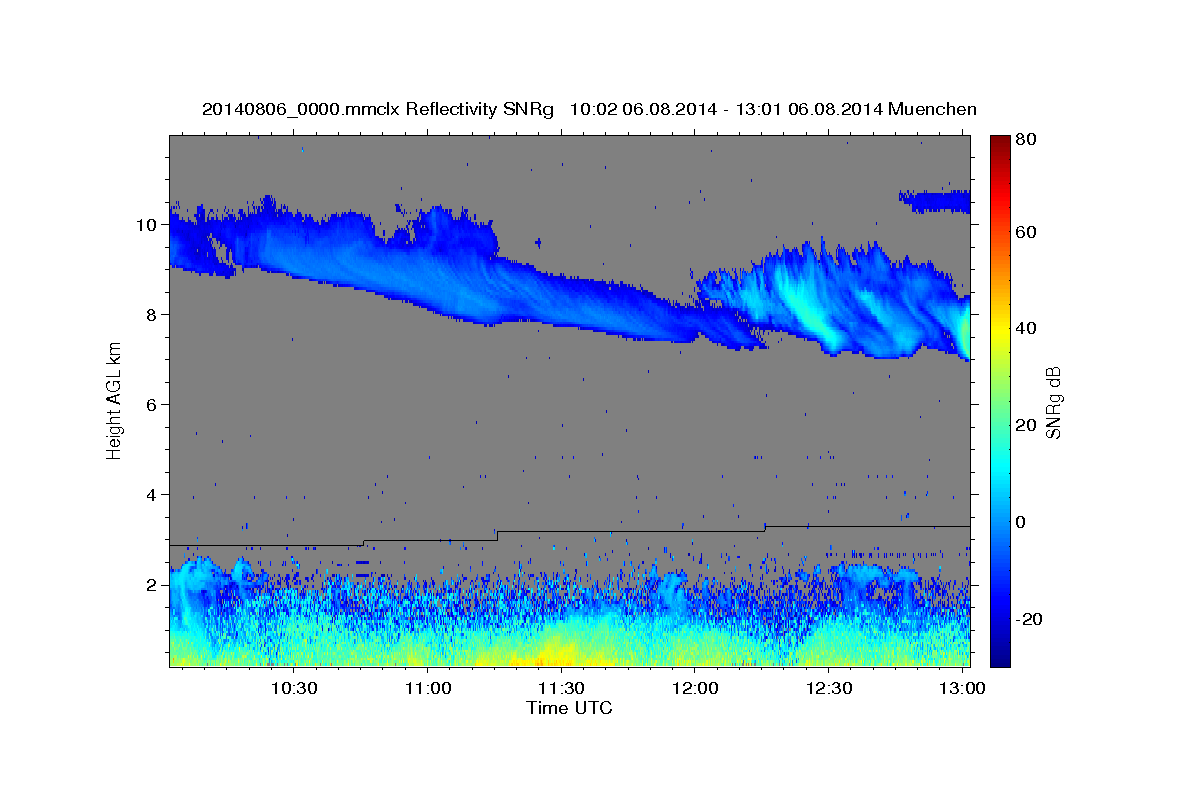Image resolution: width=1200 pixels, height=800 pixels.
Task: Click the '11:00' time tick label
Action: click(428, 688)
